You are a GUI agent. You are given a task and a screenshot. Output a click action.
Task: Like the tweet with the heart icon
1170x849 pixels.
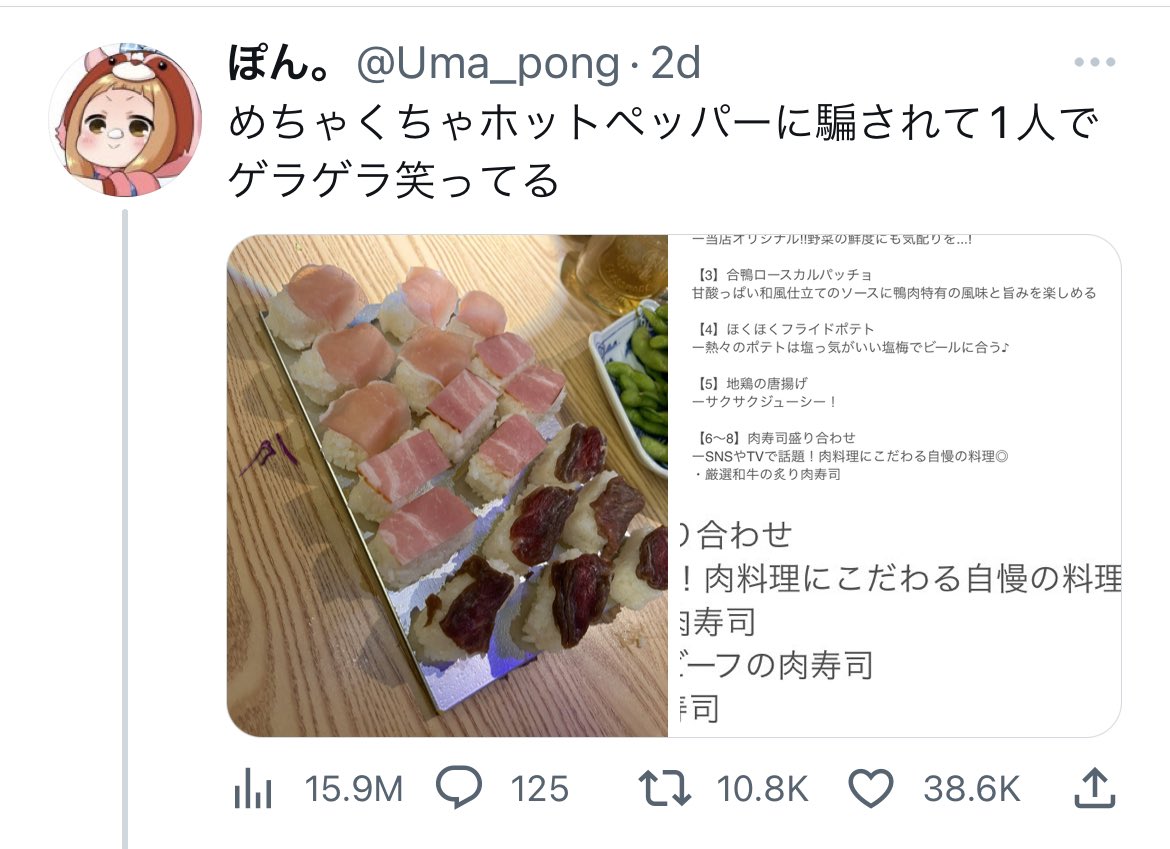coord(871,789)
